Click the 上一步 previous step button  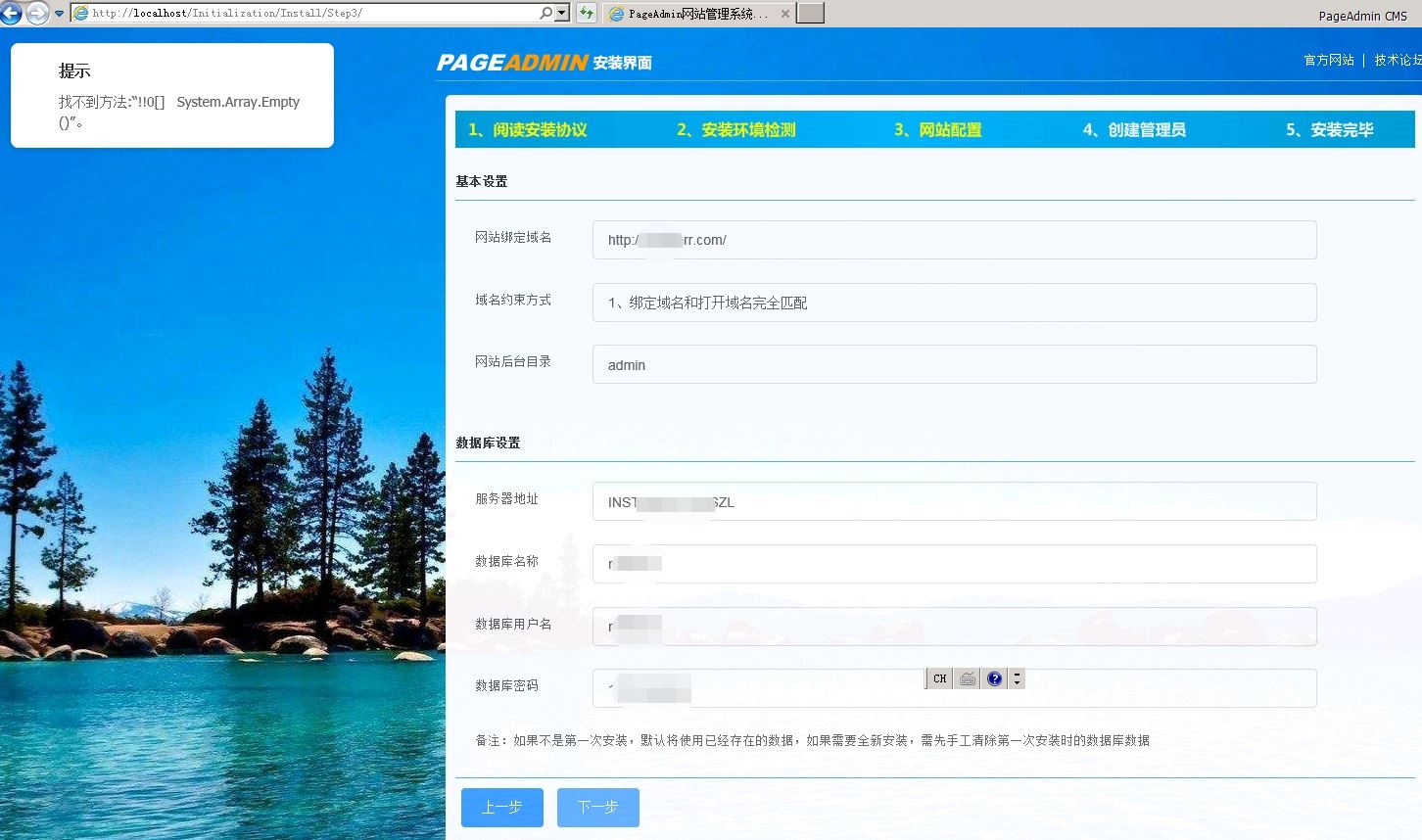pos(501,807)
